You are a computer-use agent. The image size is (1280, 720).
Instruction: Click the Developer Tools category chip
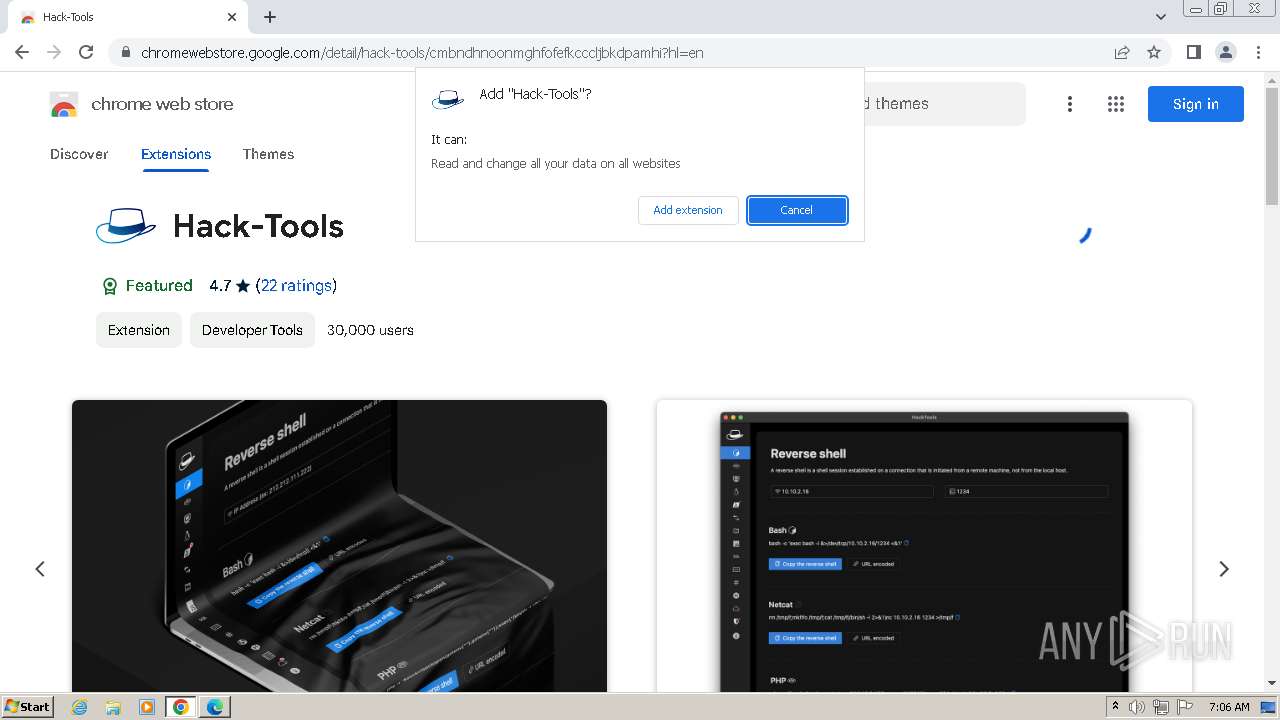(x=252, y=330)
